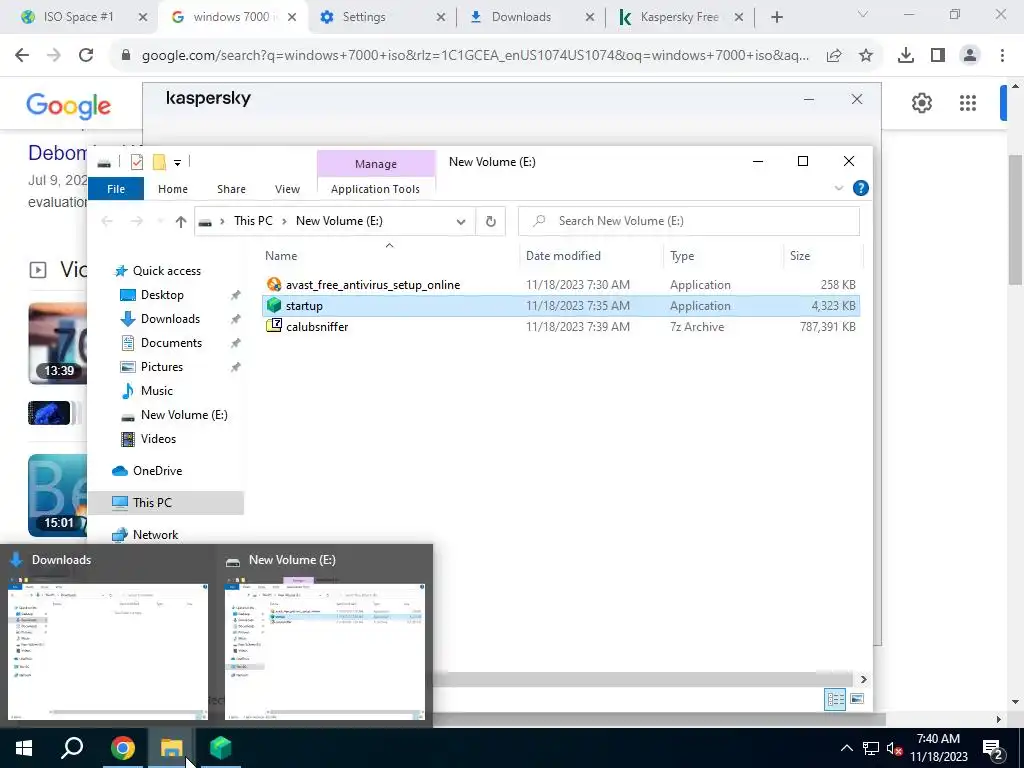Open Videos in navigation pane
This screenshot has width=1024, height=768.
coord(158,439)
